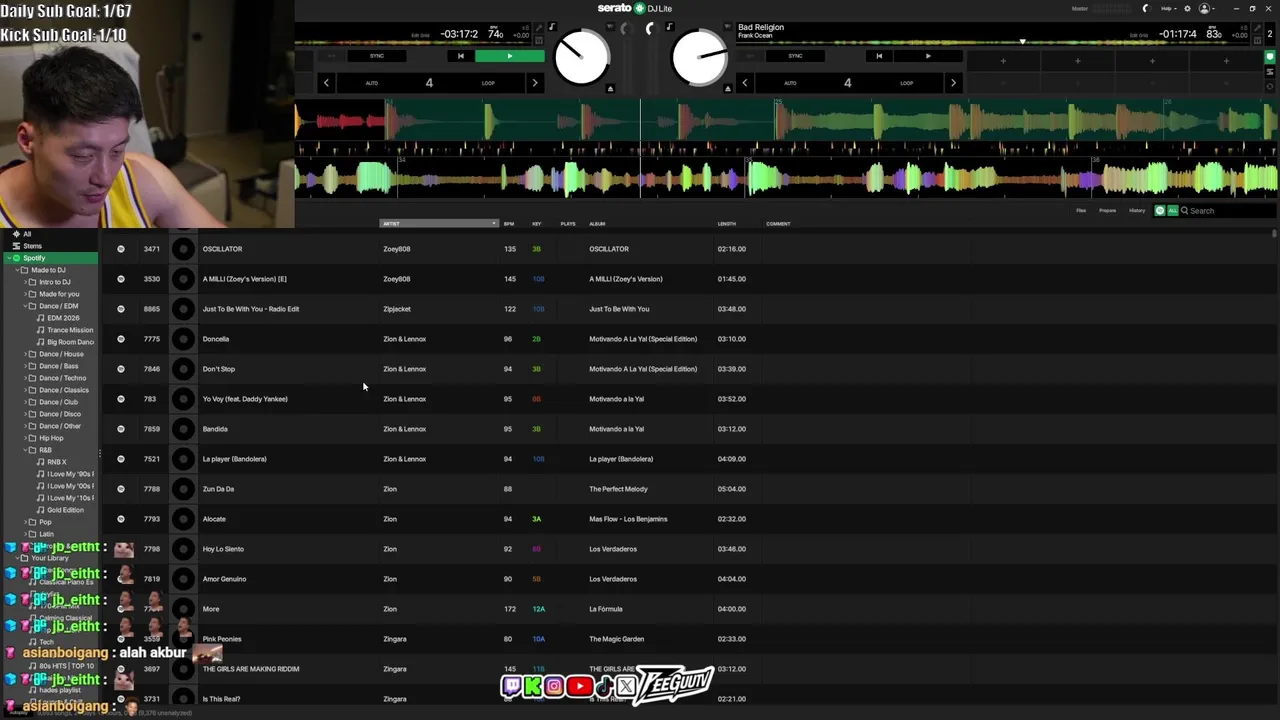Image resolution: width=1280 pixels, height=720 pixels.
Task: Add cue point in first right-deck slot
Action: pos(1003,61)
